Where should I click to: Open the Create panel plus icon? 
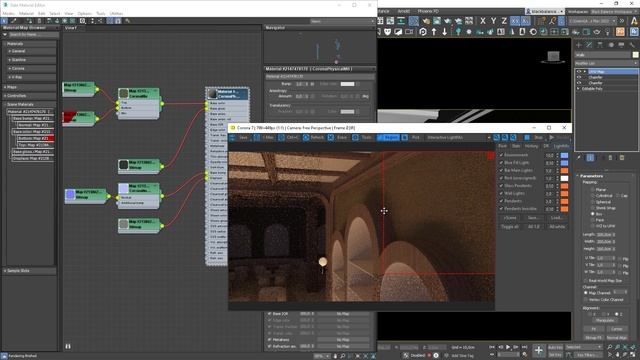pos(579,45)
